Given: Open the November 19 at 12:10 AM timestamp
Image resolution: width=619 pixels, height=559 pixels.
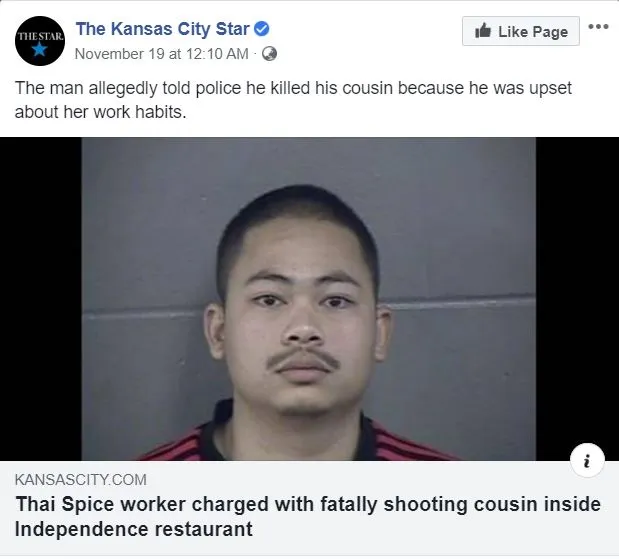Looking at the screenshot, I should [x=161, y=54].
